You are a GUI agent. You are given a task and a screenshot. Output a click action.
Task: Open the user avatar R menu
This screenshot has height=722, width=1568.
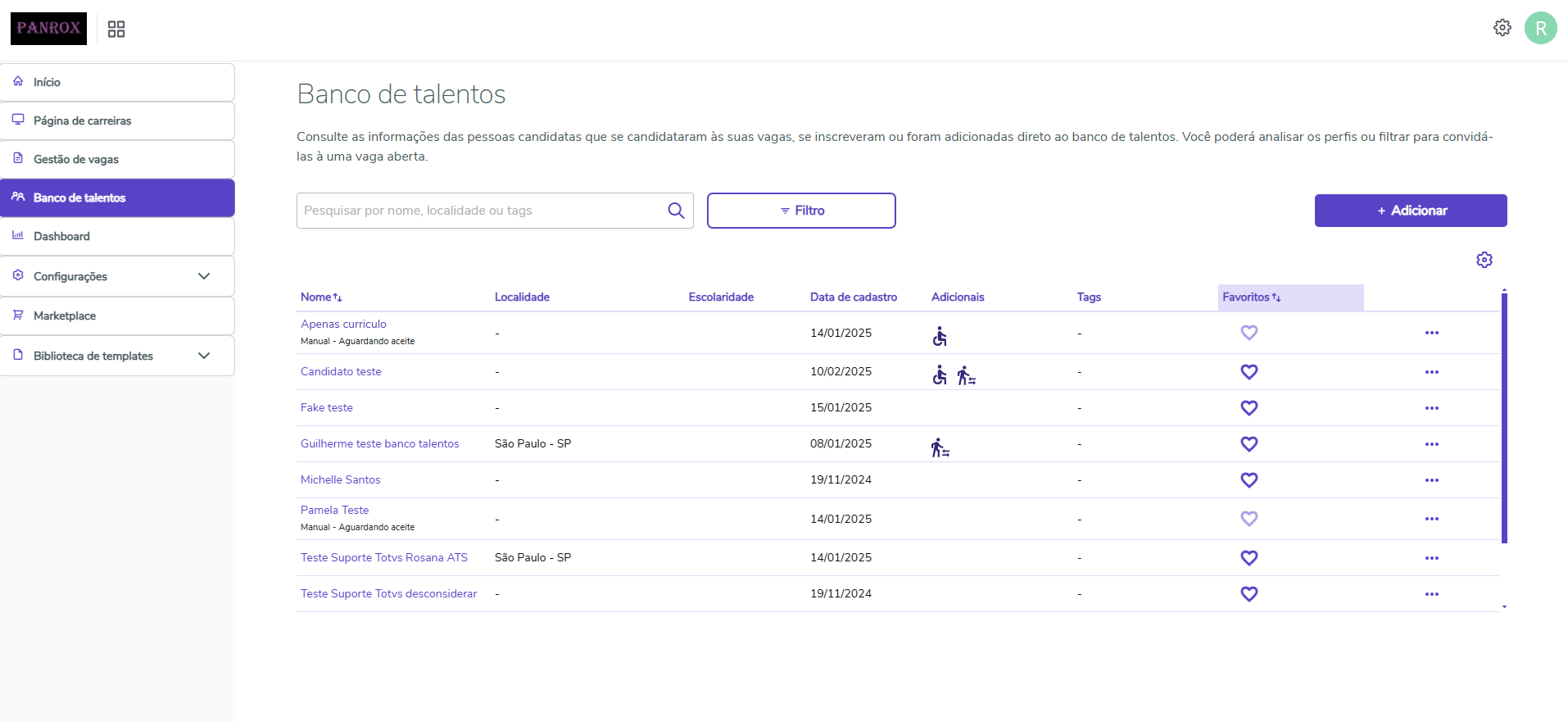click(x=1541, y=28)
